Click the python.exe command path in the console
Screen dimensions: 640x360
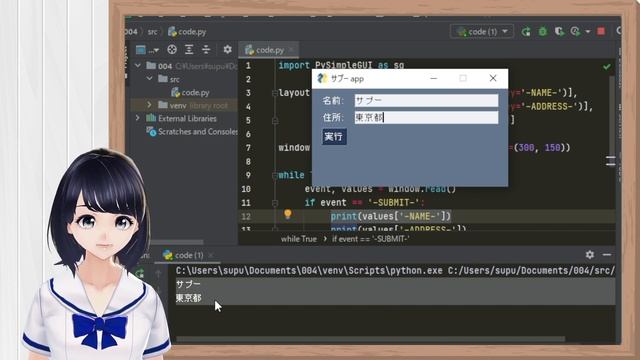(309, 271)
